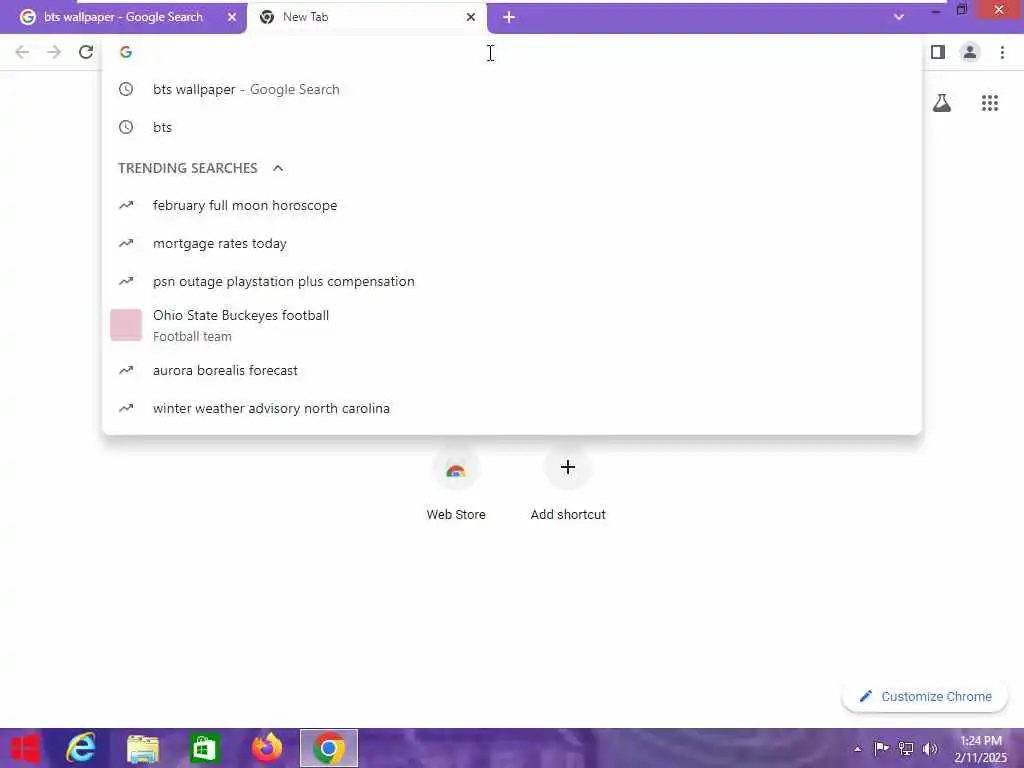Image resolution: width=1024 pixels, height=768 pixels.
Task: Open the profile avatar icon
Action: coord(970,52)
